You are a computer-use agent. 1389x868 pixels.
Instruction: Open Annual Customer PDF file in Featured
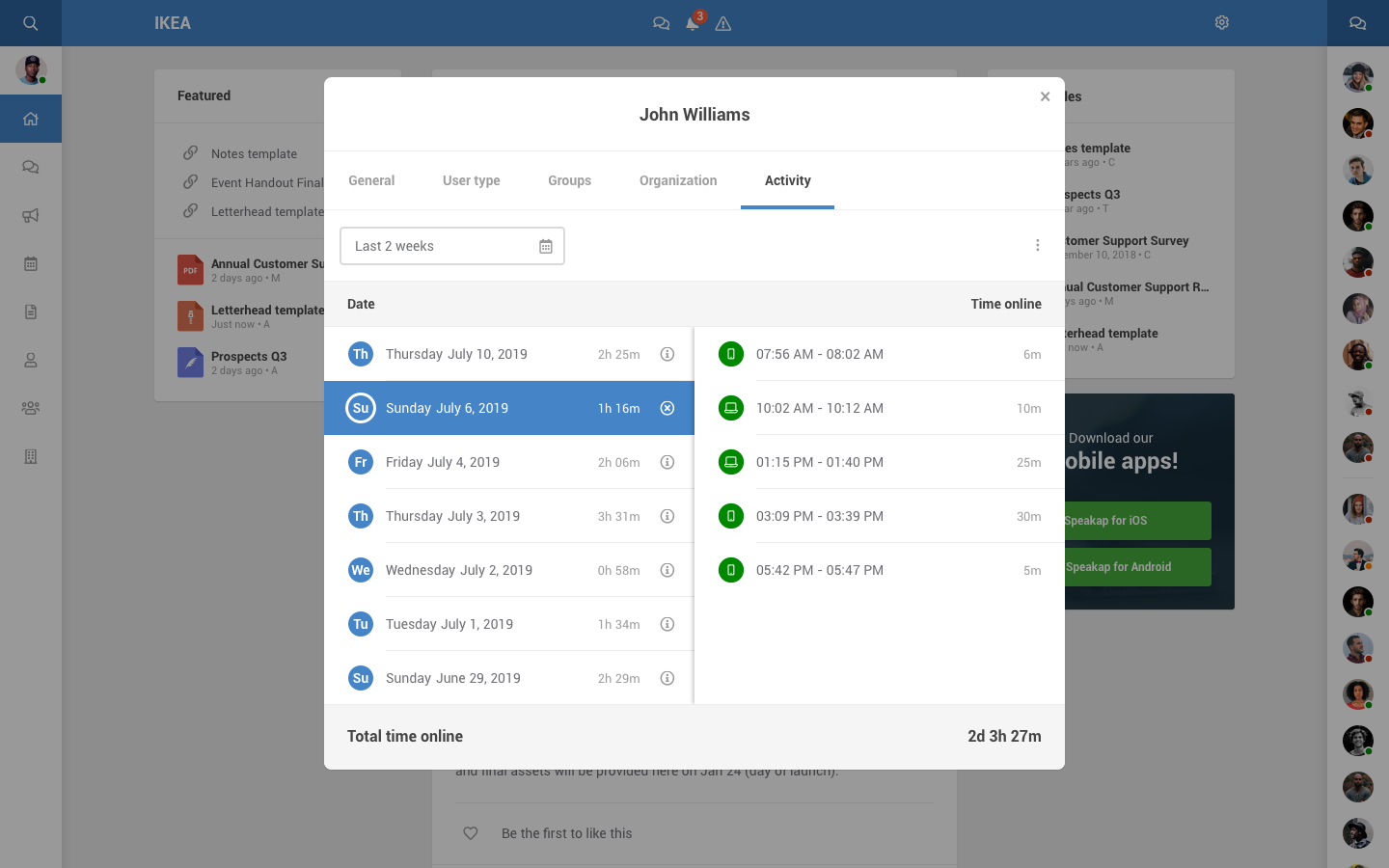251,270
